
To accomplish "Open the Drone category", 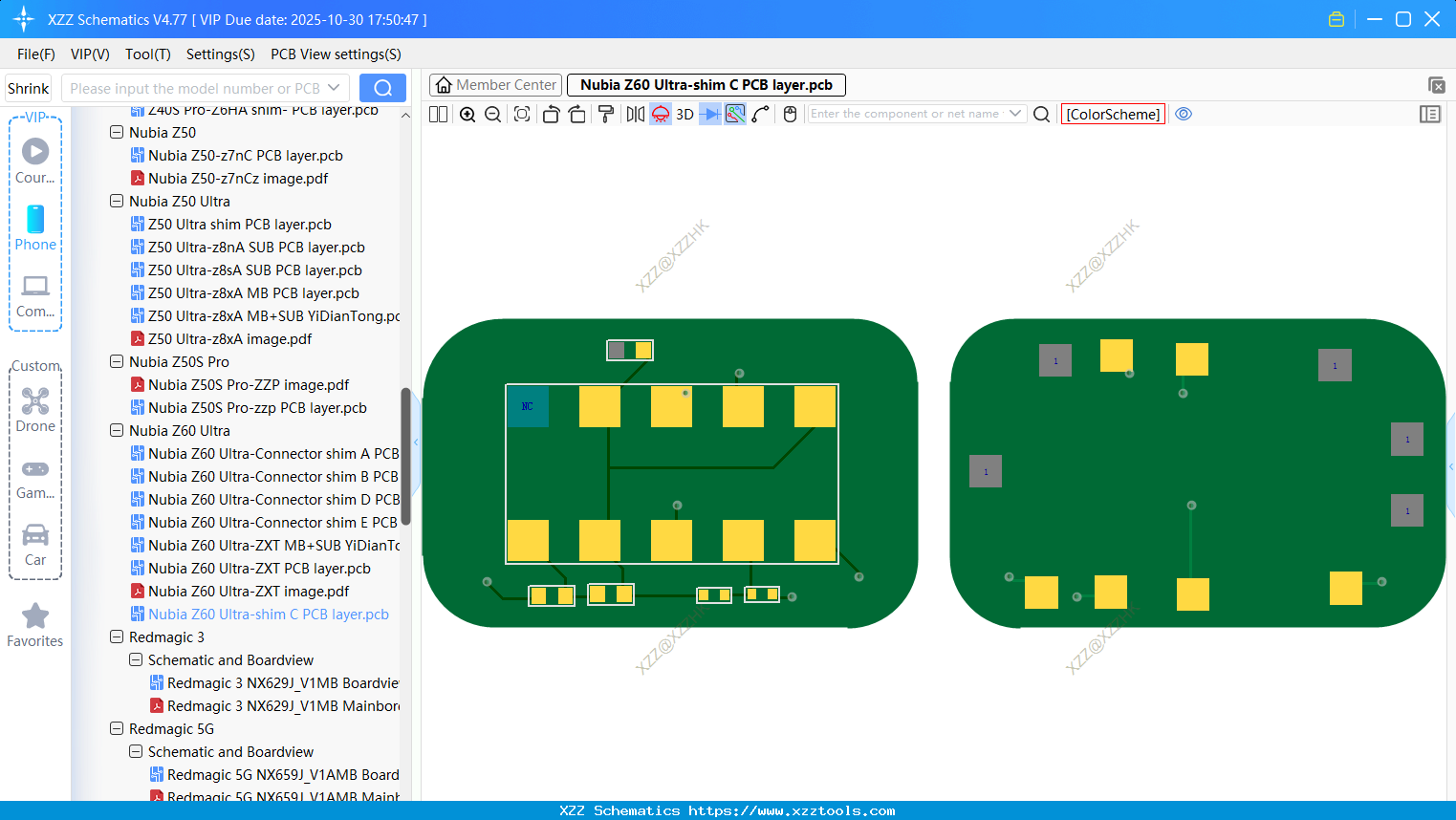I will click(35, 410).
